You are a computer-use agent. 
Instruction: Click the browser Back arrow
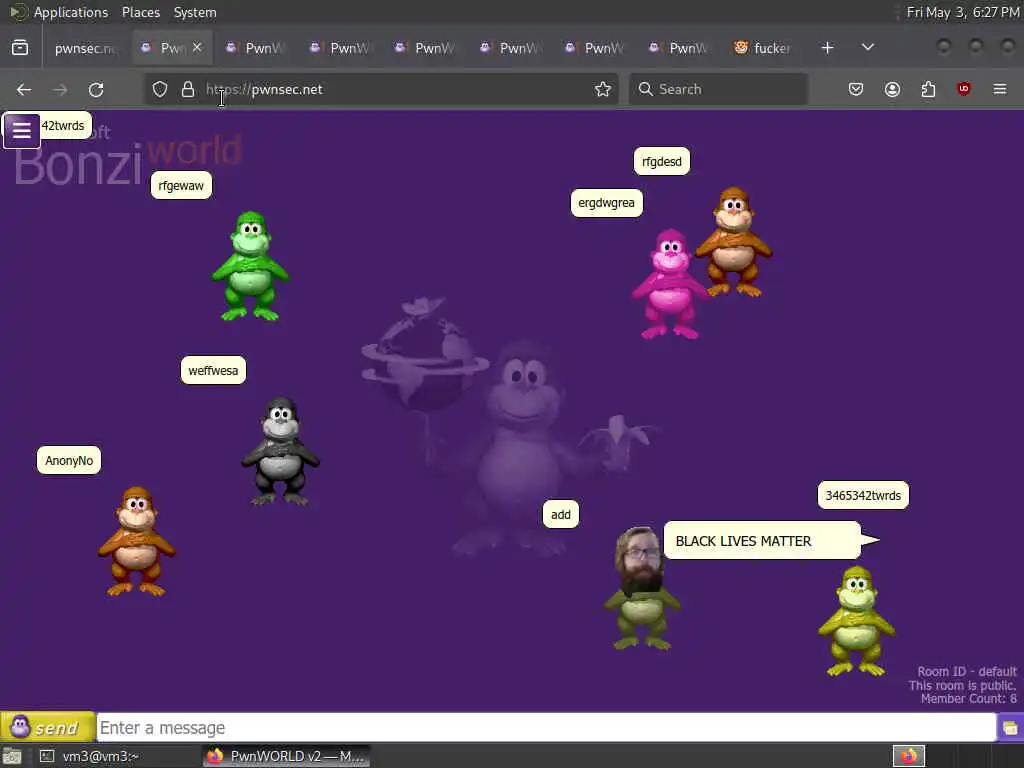coord(24,89)
